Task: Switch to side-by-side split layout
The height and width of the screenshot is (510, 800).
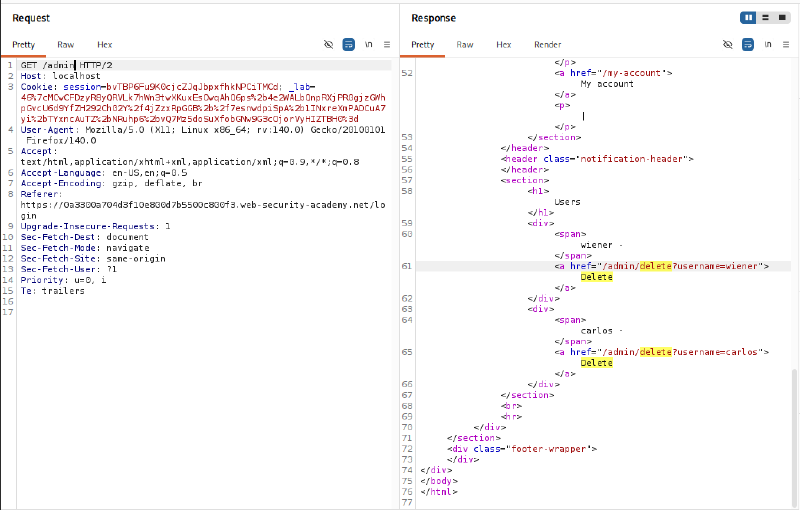Action: coord(748,17)
